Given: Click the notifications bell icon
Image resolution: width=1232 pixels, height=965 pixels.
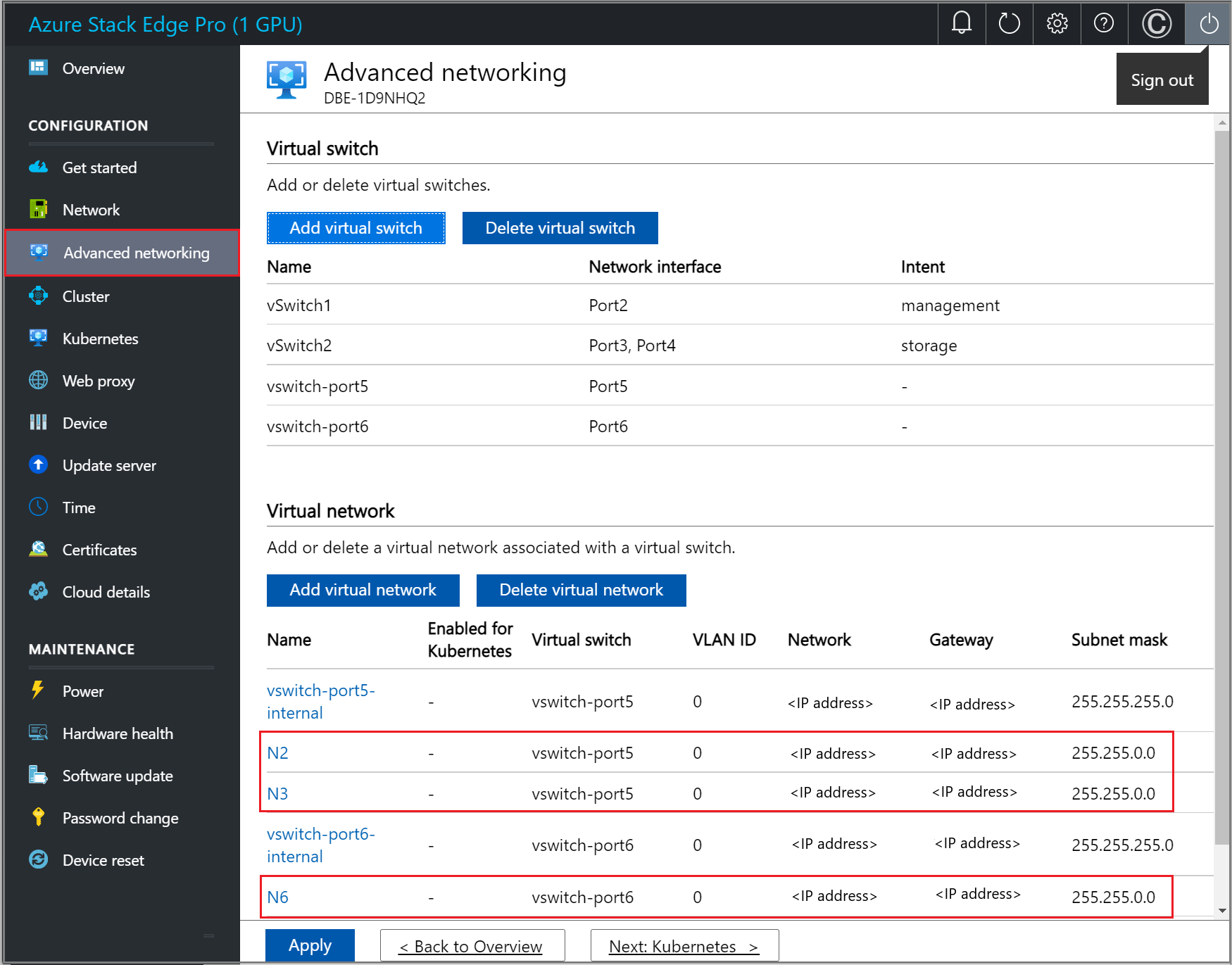Looking at the screenshot, I should (961, 23).
